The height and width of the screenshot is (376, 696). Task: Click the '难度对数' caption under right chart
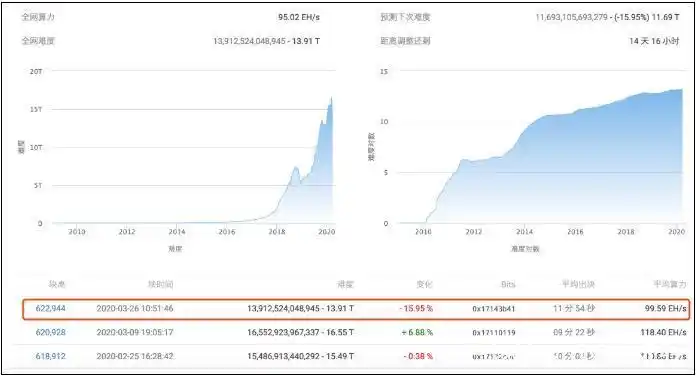pyautogui.click(x=525, y=249)
